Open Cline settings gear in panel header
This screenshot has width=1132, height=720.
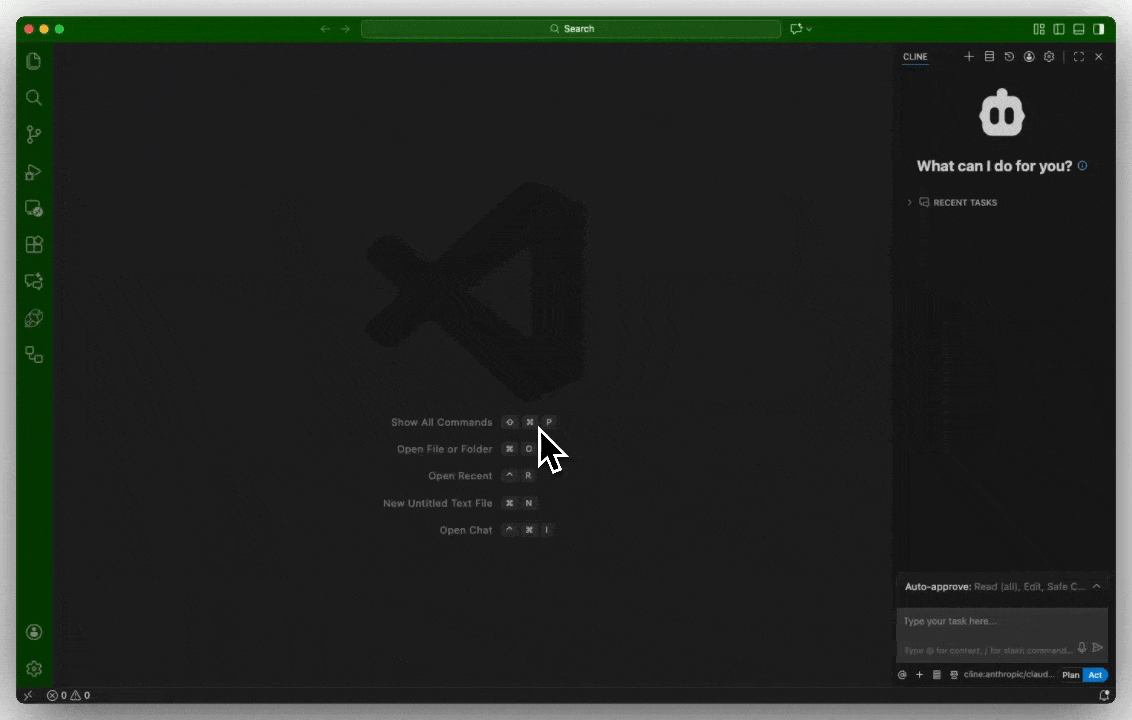tap(1049, 56)
